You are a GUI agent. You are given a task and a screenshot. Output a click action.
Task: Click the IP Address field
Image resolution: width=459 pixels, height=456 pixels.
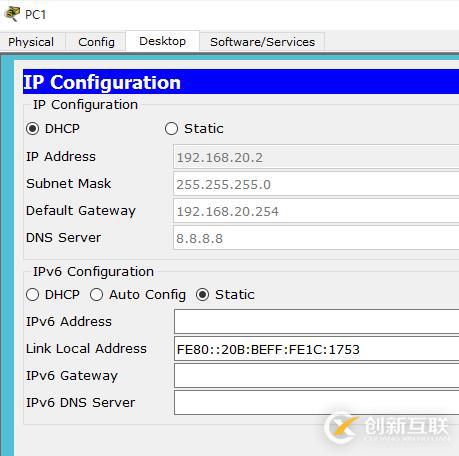316,157
